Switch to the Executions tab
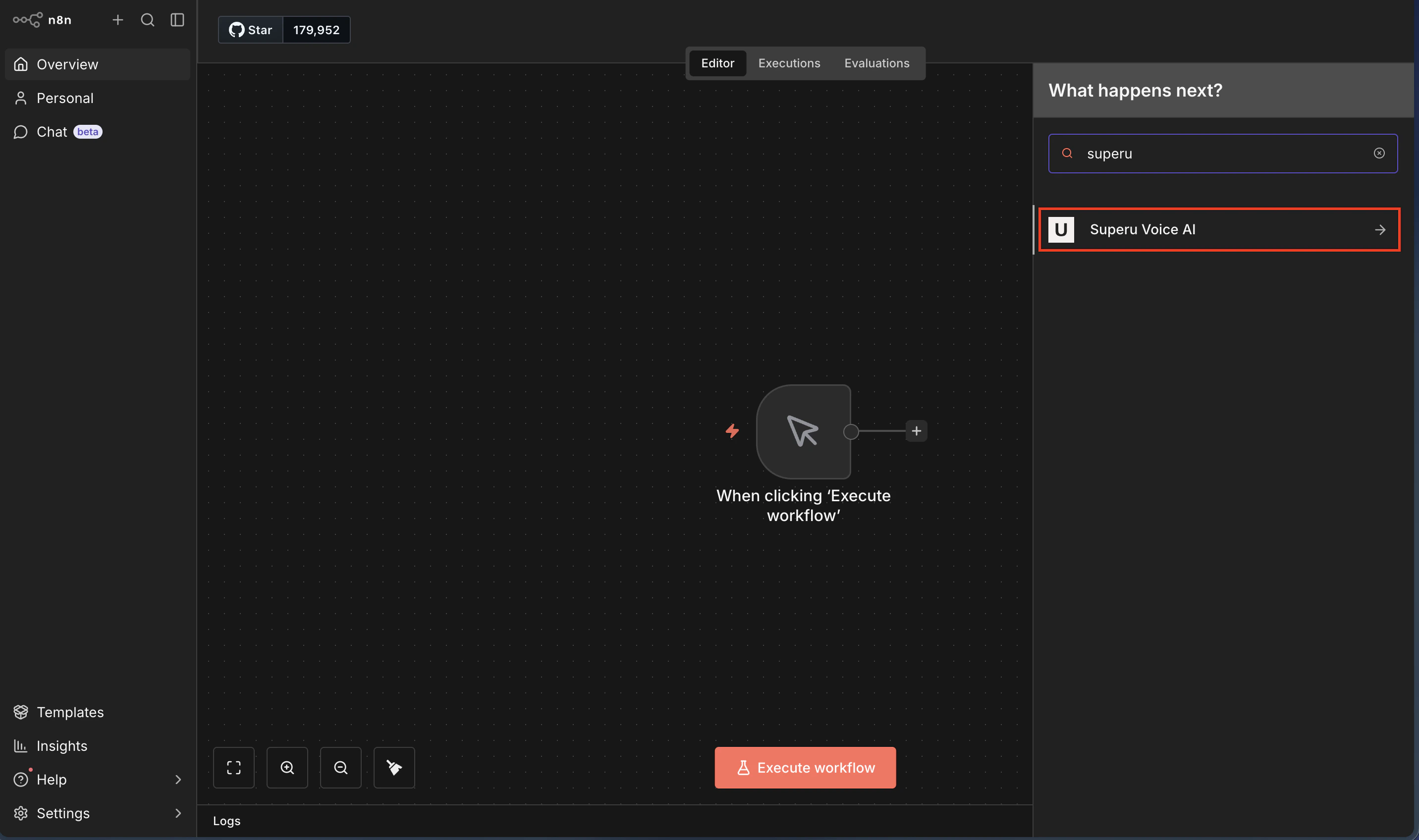 (x=789, y=63)
